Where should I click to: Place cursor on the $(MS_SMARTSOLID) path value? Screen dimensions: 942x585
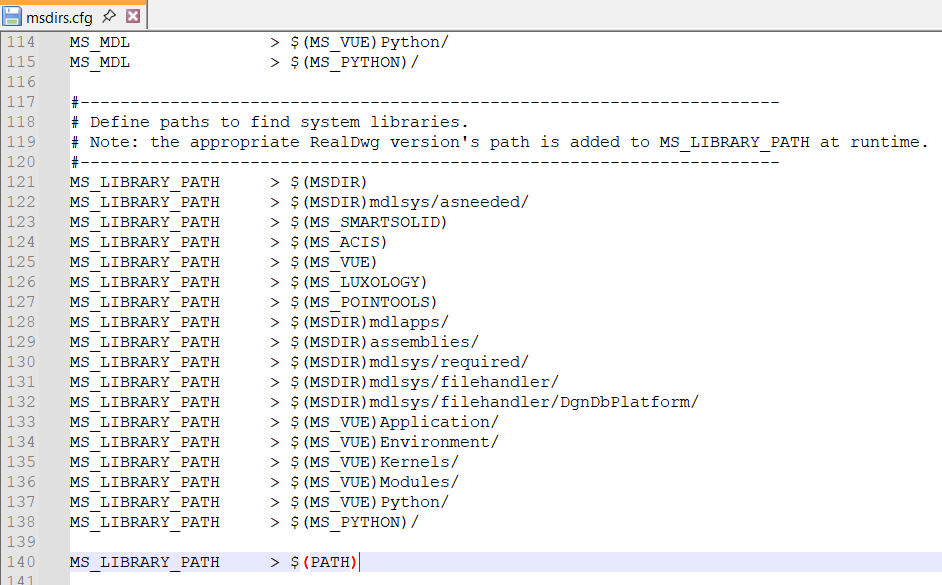pos(368,222)
